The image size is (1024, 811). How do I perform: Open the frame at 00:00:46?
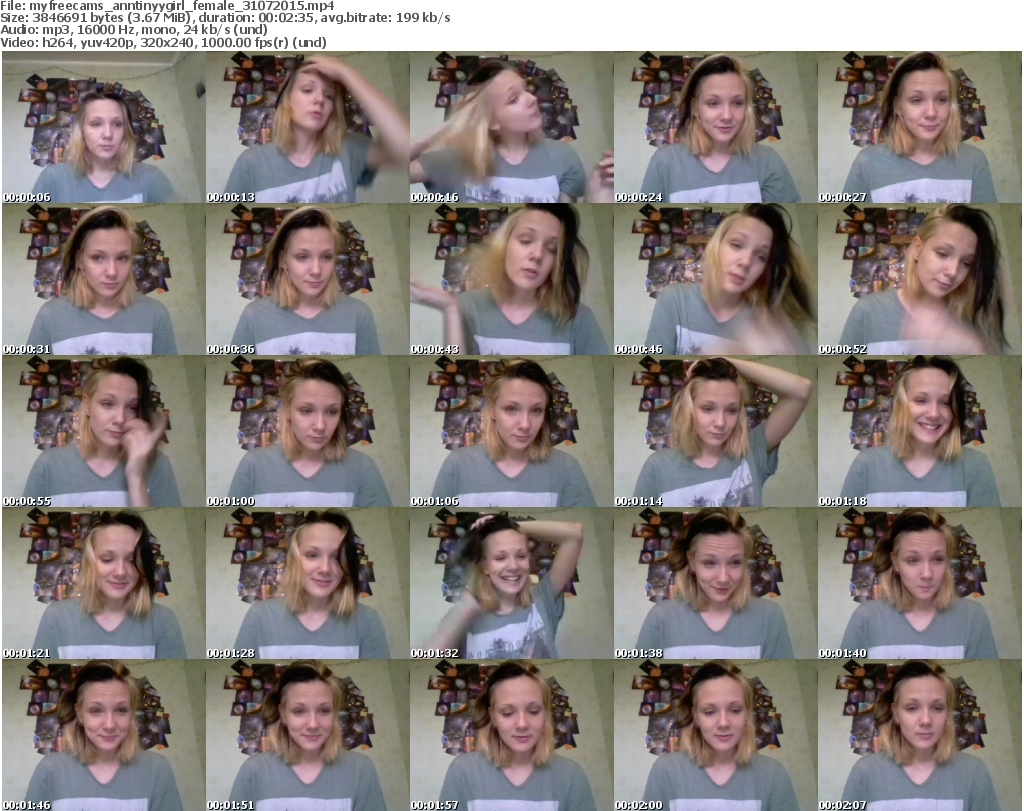[x=715, y=279]
